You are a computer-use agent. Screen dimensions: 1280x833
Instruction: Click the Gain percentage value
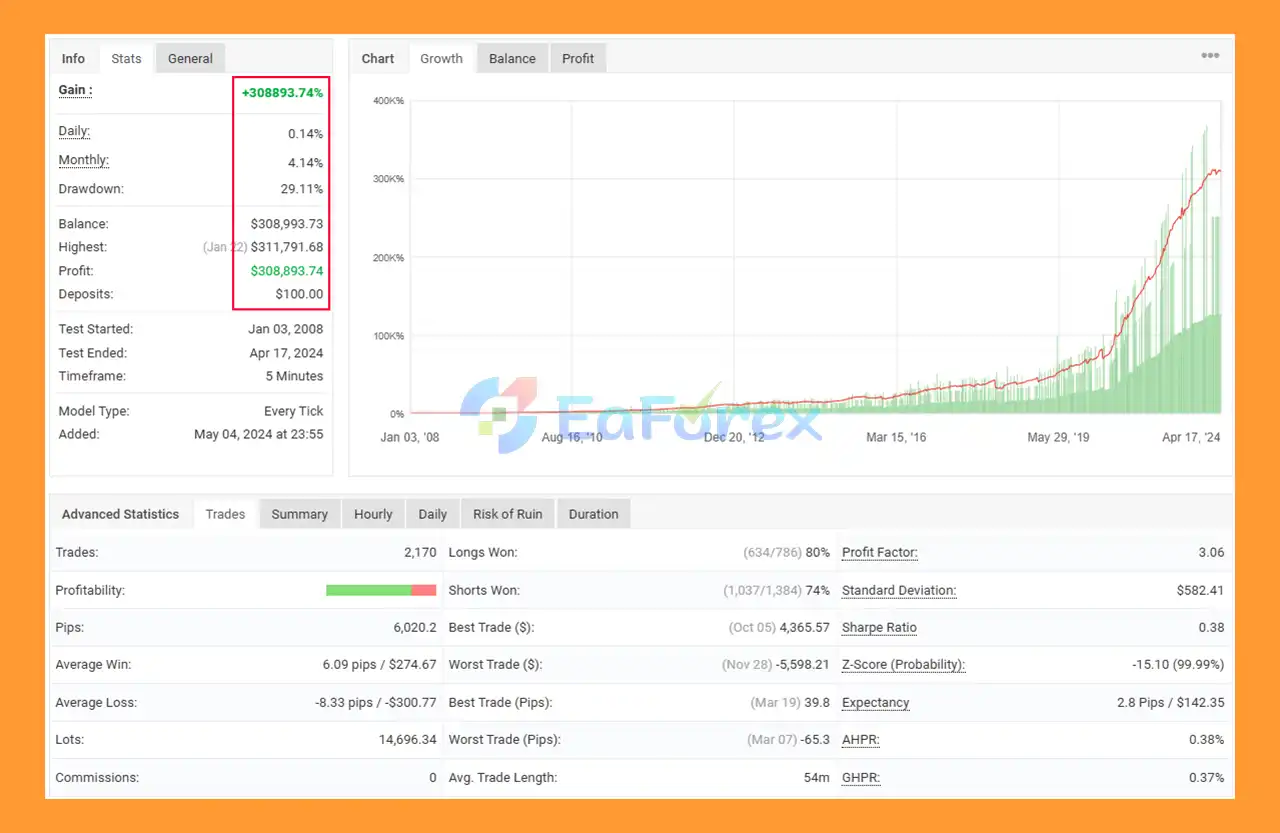(x=282, y=92)
